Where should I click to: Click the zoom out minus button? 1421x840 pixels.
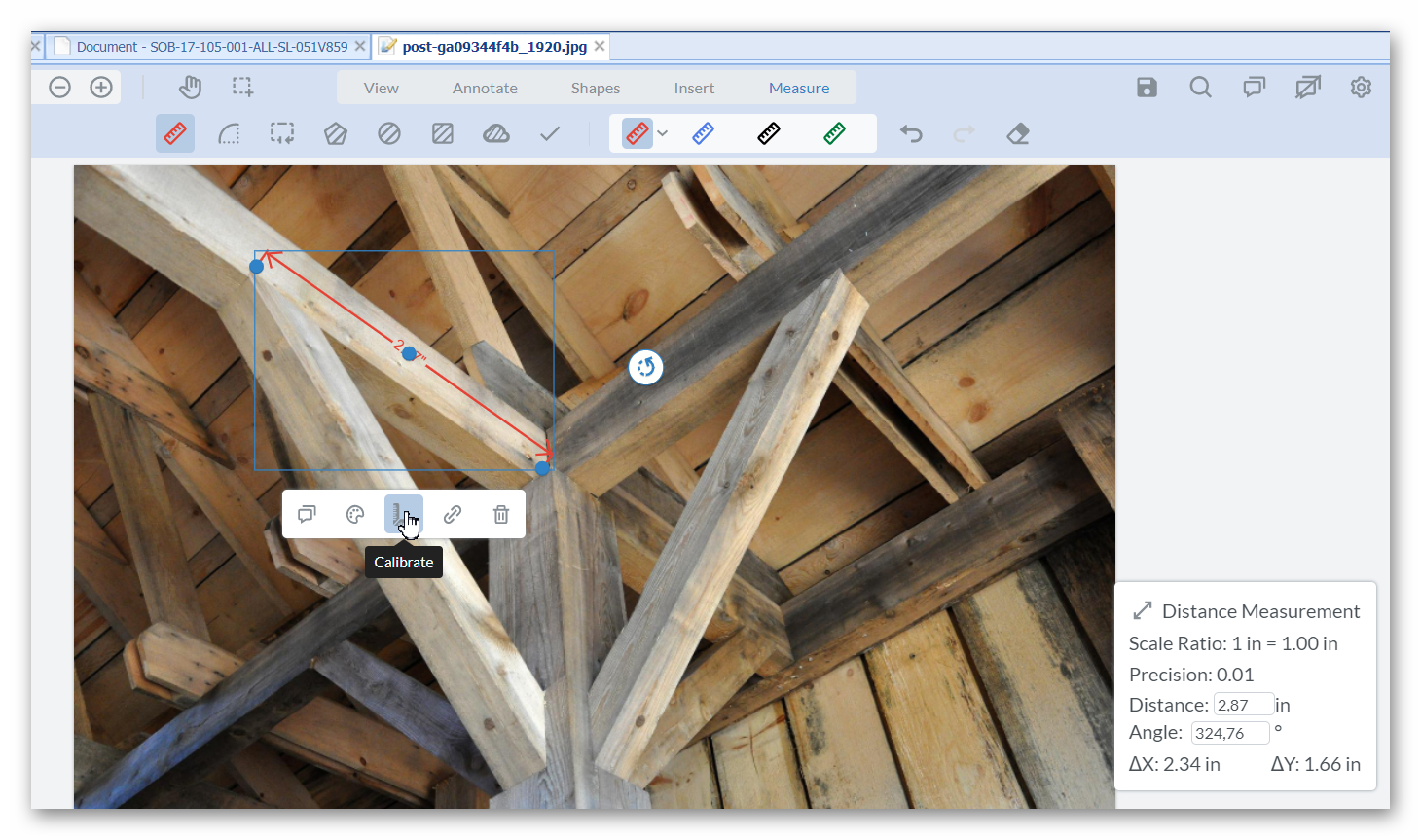click(59, 88)
